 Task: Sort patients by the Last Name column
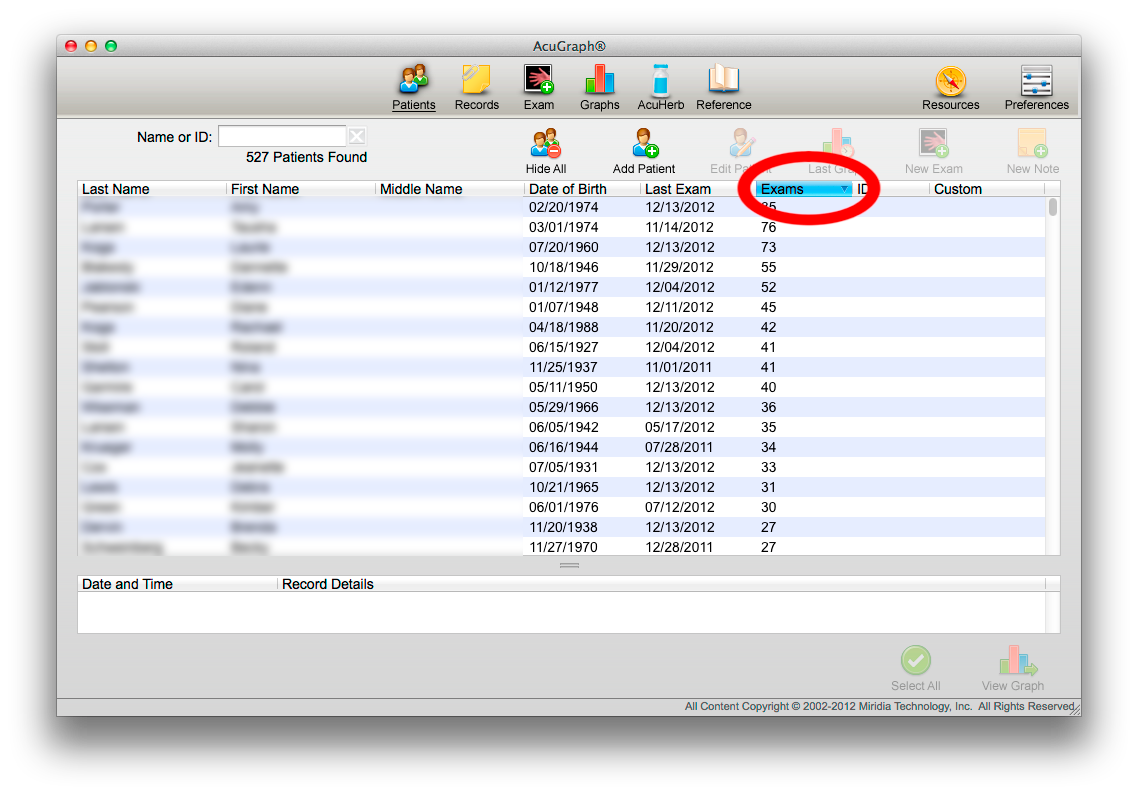tap(152, 189)
